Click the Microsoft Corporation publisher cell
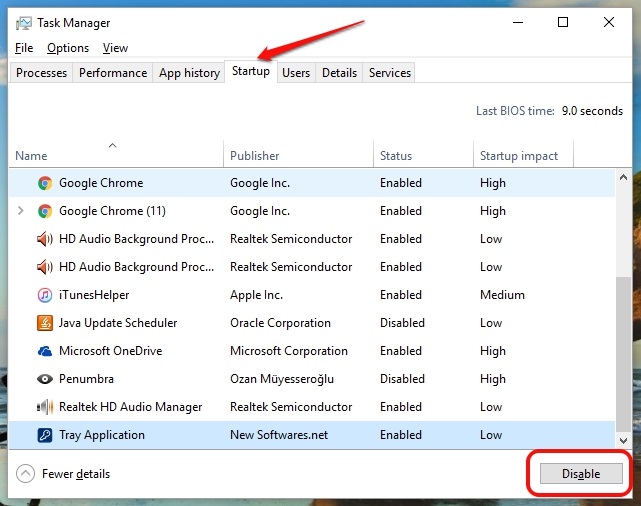 pyautogui.click(x=289, y=351)
